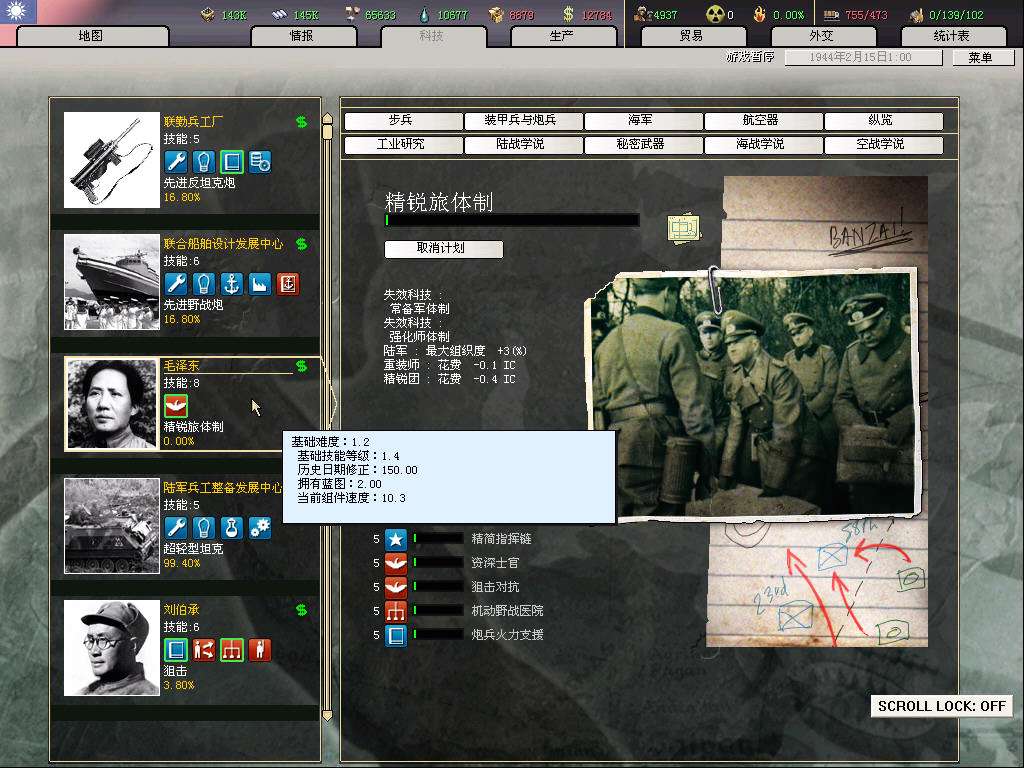Viewport: 1024px width, 768px height.
Task: Click the hierarchy icon for 机动野战医院
Action: pyautogui.click(x=396, y=611)
